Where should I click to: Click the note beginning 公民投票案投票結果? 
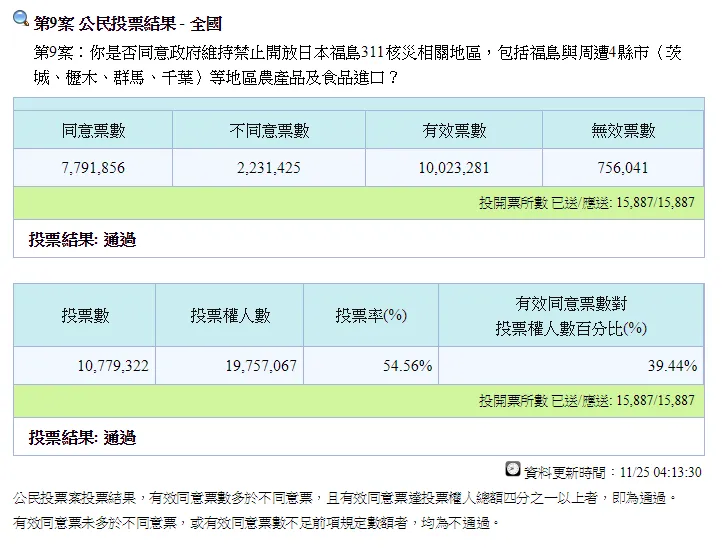pyautogui.click(x=345, y=498)
